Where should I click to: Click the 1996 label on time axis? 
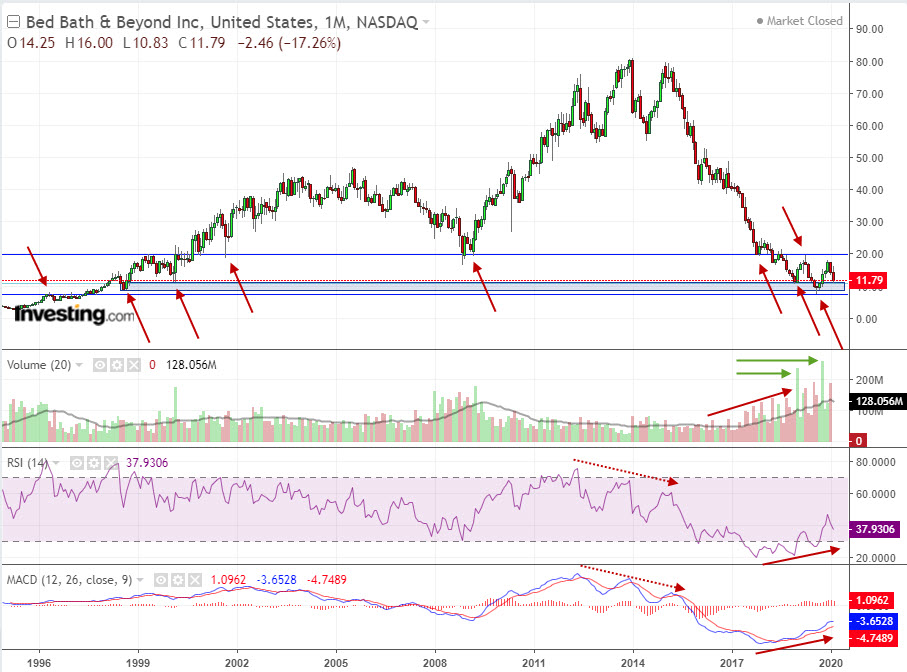pyautogui.click(x=39, y=663)
